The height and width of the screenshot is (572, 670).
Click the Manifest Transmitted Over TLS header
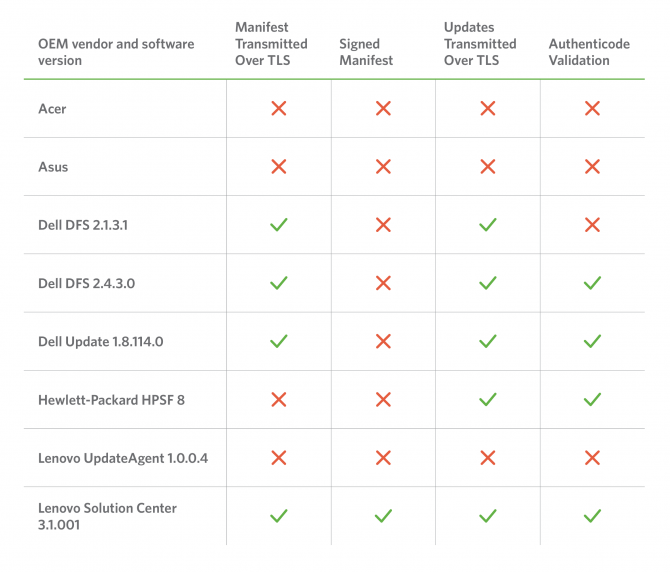point(271,44)
